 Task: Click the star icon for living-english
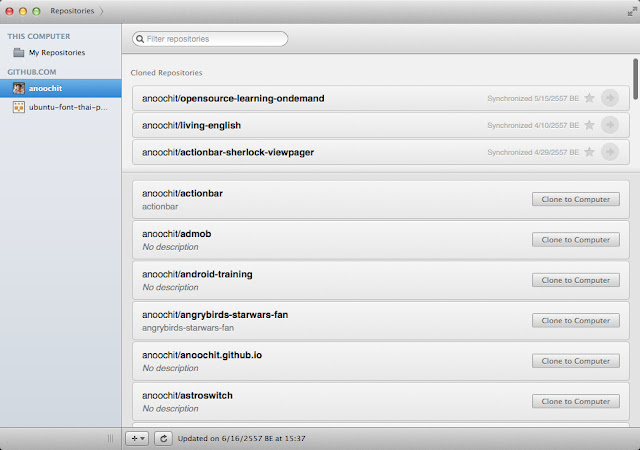click(x=589, y=125)
